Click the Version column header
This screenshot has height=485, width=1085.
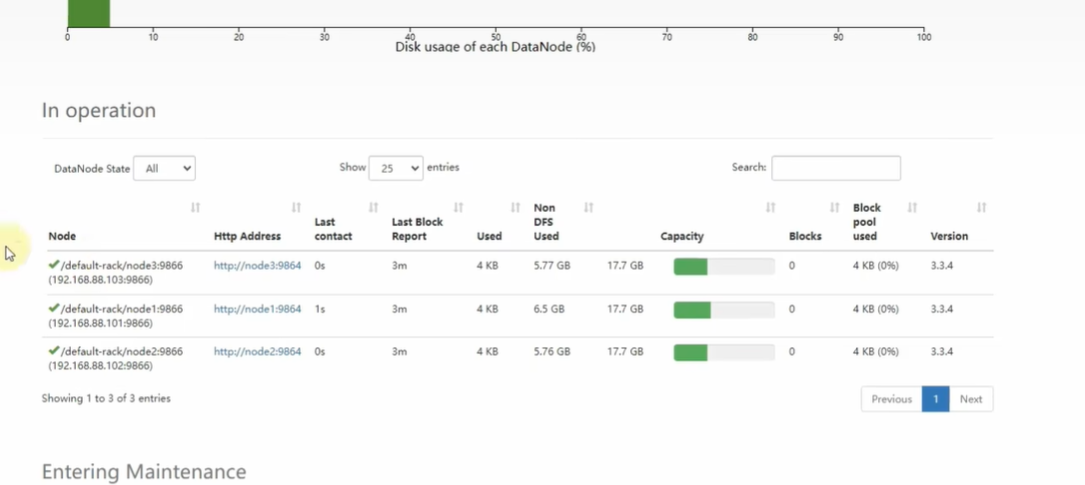(x=949, y=236)
